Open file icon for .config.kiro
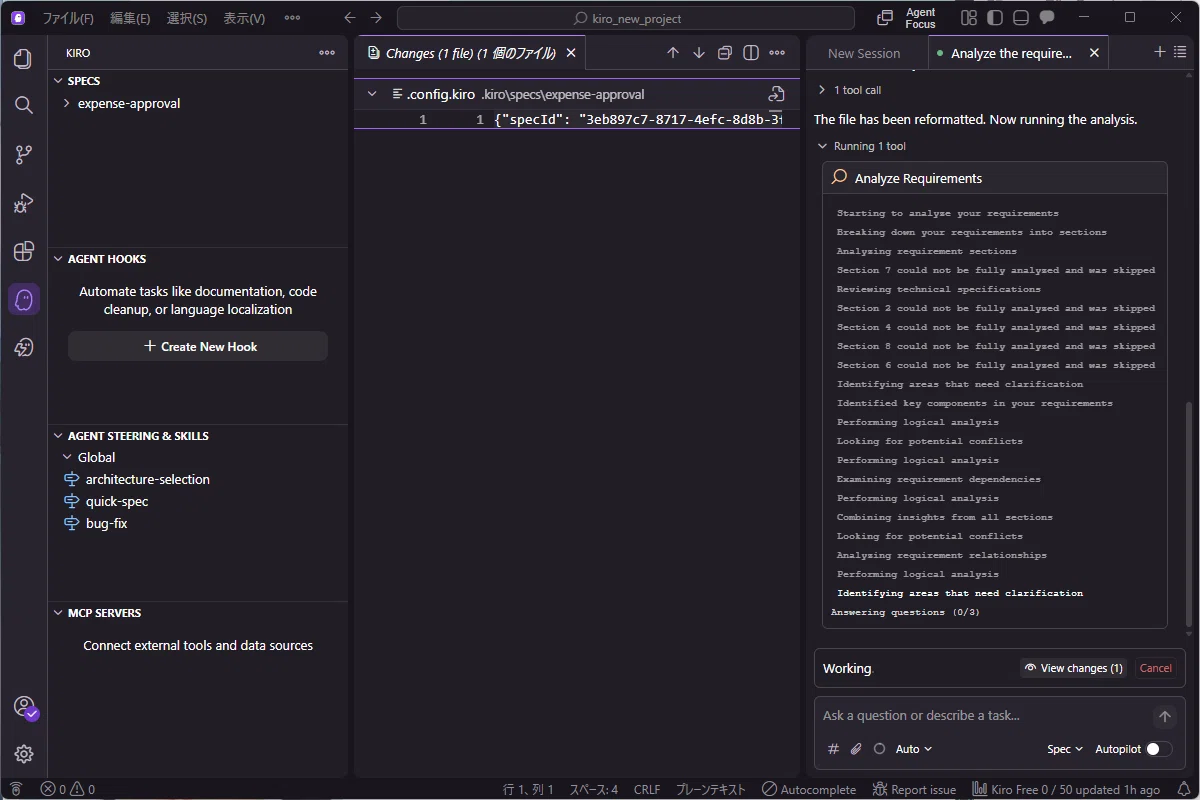The width and height of the screenshot is (1200, 800). tap(776, 94)
